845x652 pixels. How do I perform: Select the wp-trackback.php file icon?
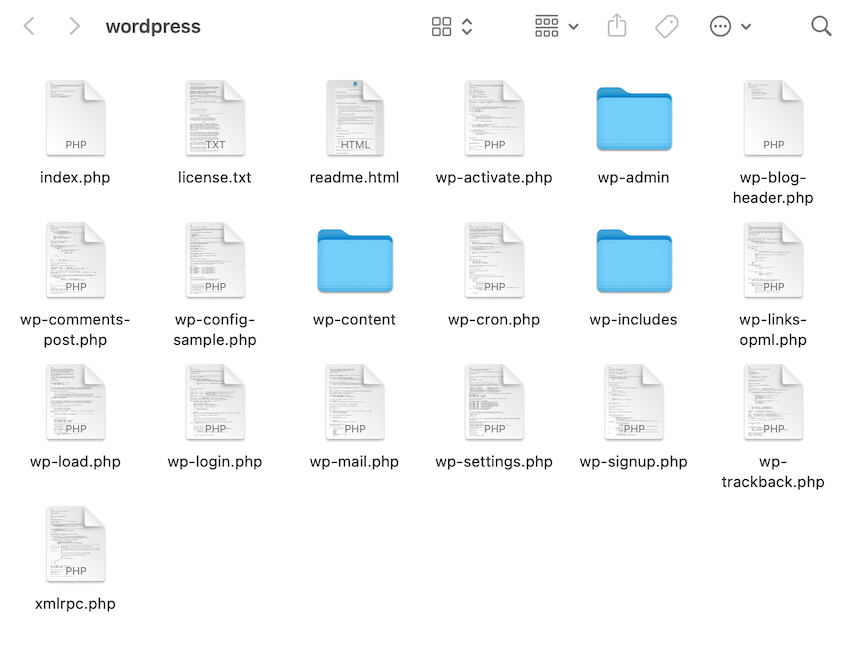(773, 403)
